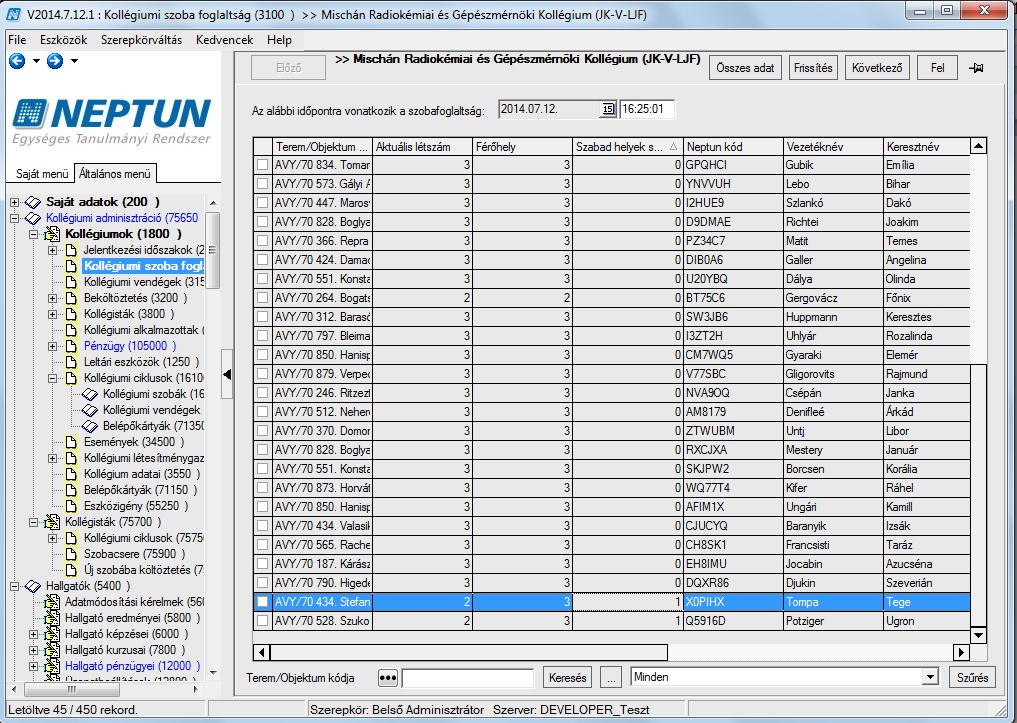1017x723 pixels.
Task: Open the Help menu
Action: [x=280, y=40]
